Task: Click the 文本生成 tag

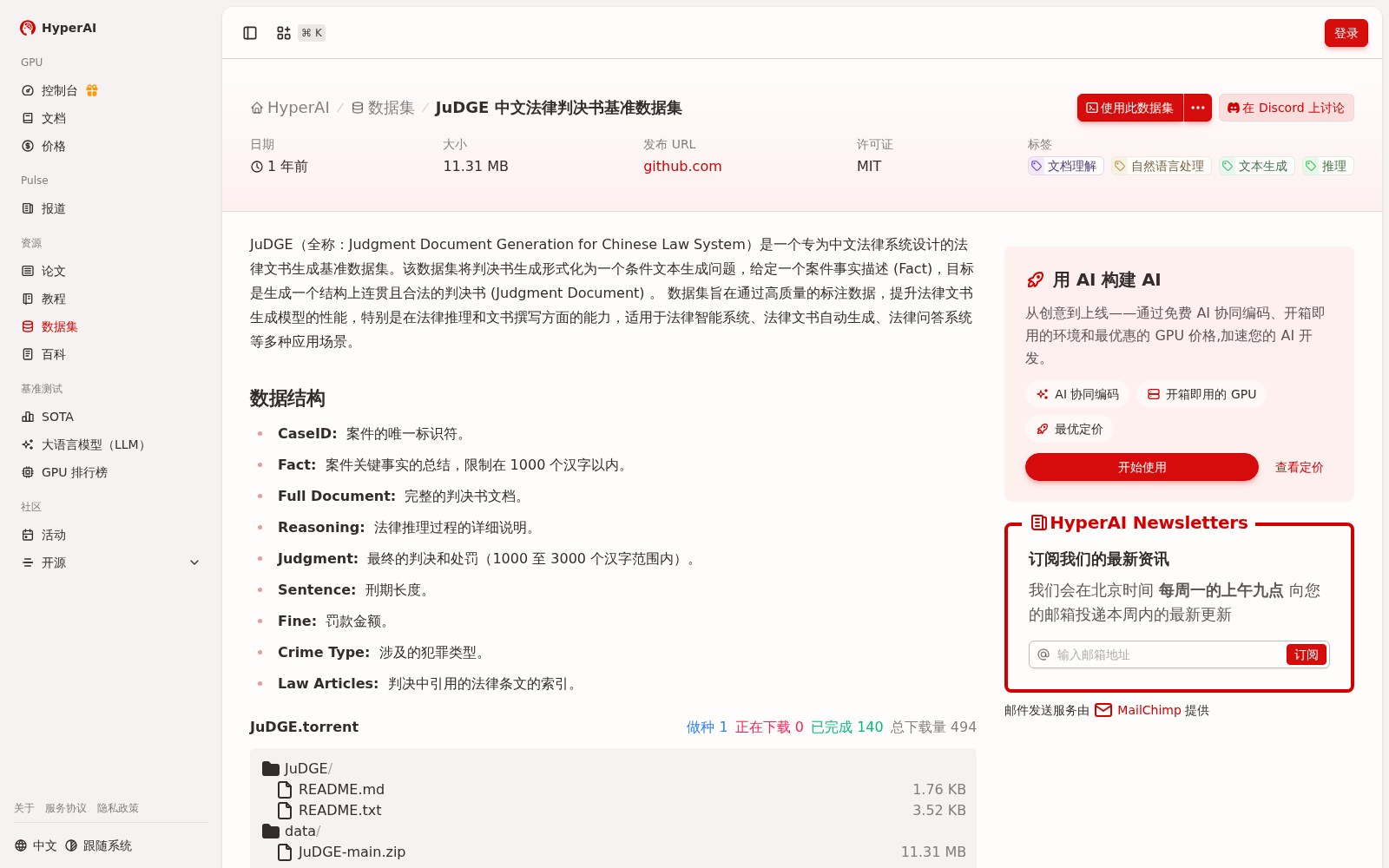Action: click(x=1257, y=166)
